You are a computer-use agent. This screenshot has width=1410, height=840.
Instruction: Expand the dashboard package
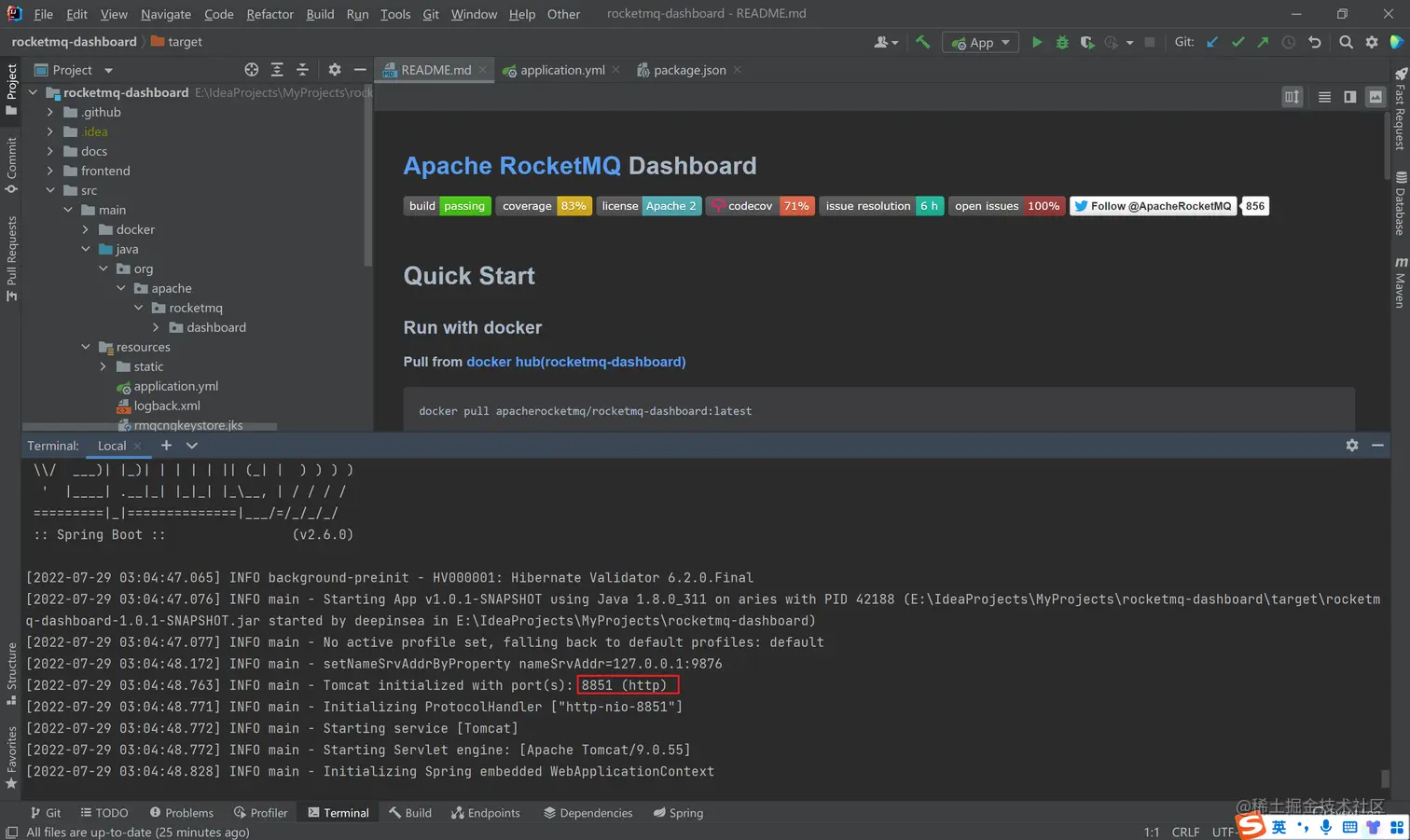point(156,327)
